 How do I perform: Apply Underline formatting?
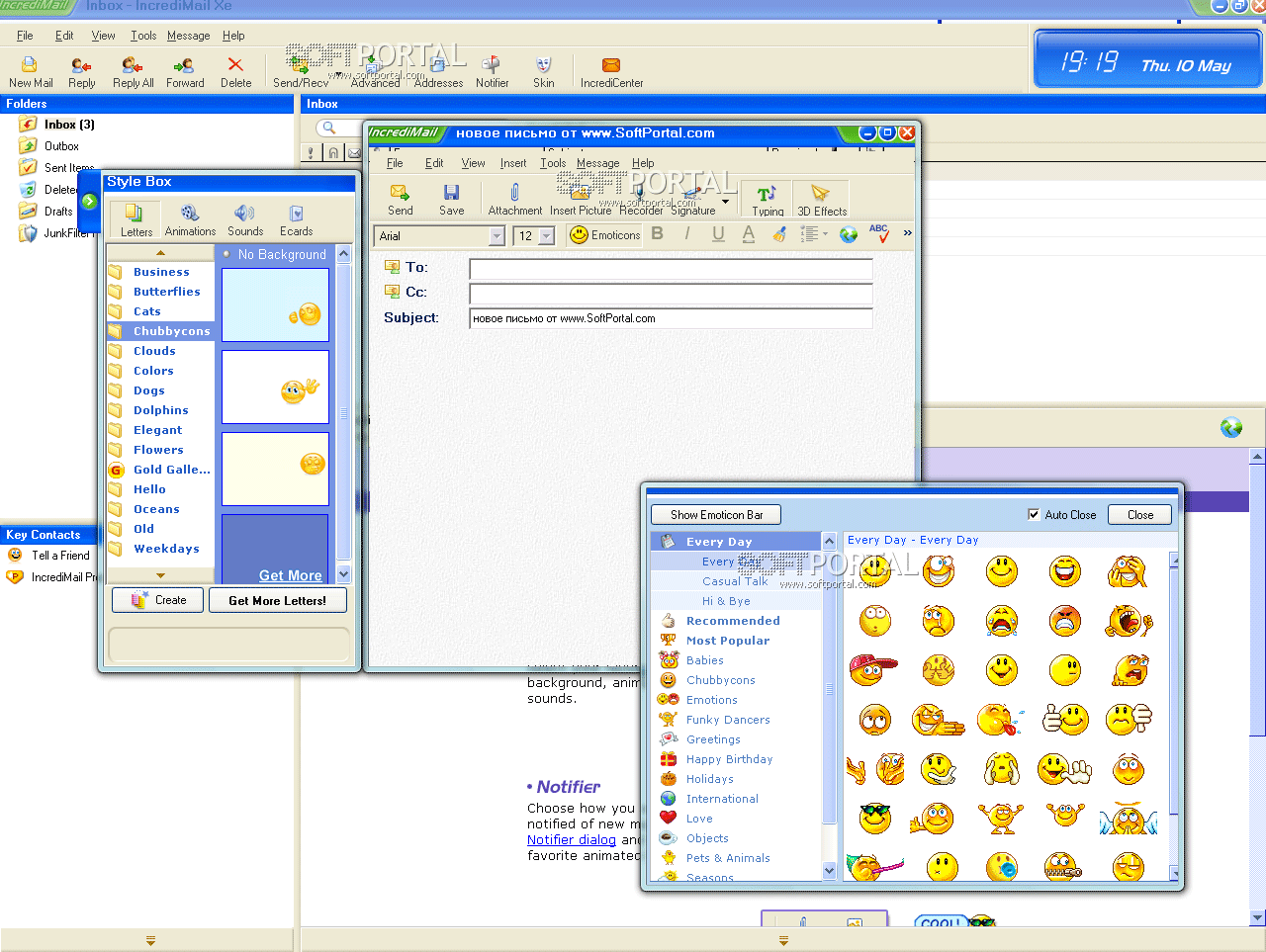point(718,233)
